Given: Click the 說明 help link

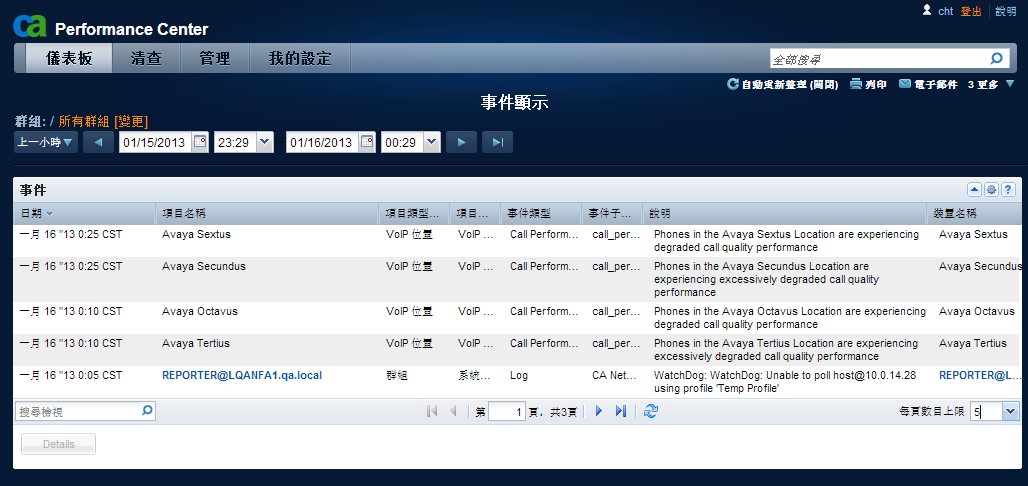Looking at the screenshot, I should (x=1006, y=11).
